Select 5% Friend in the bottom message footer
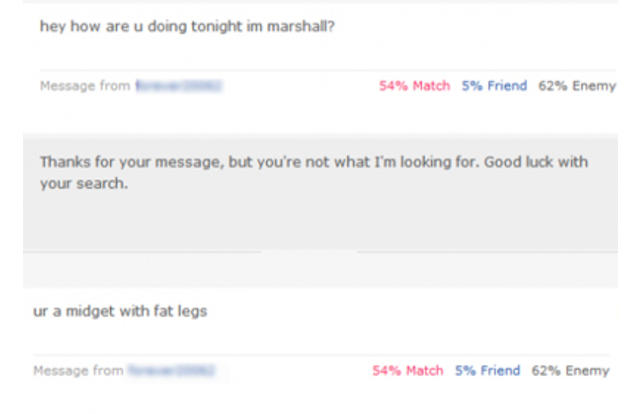The height and width of the screenshot is (414, 640). (487, 371)
